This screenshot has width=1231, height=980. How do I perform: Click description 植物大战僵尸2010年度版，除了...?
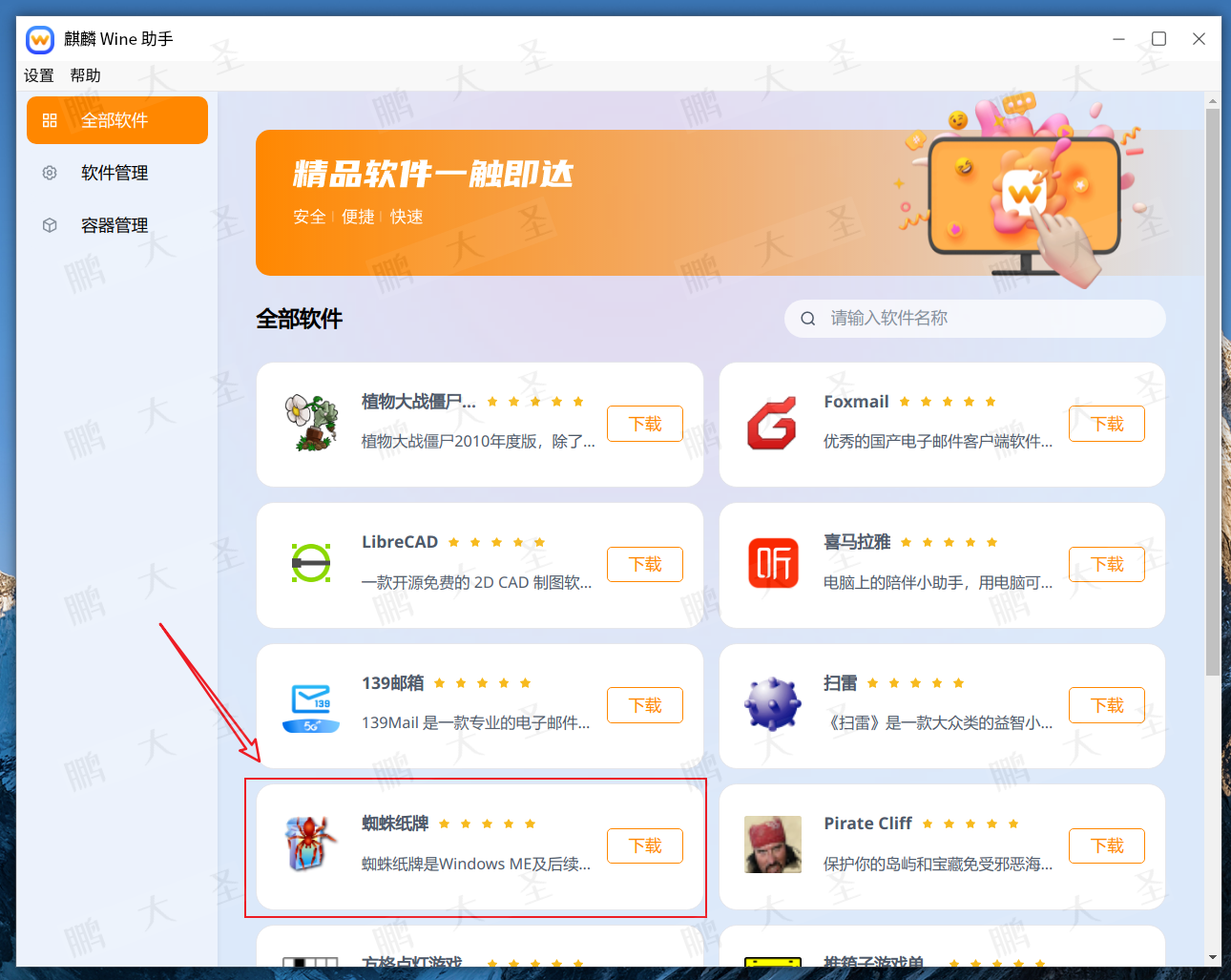click(x=478, y=441)
